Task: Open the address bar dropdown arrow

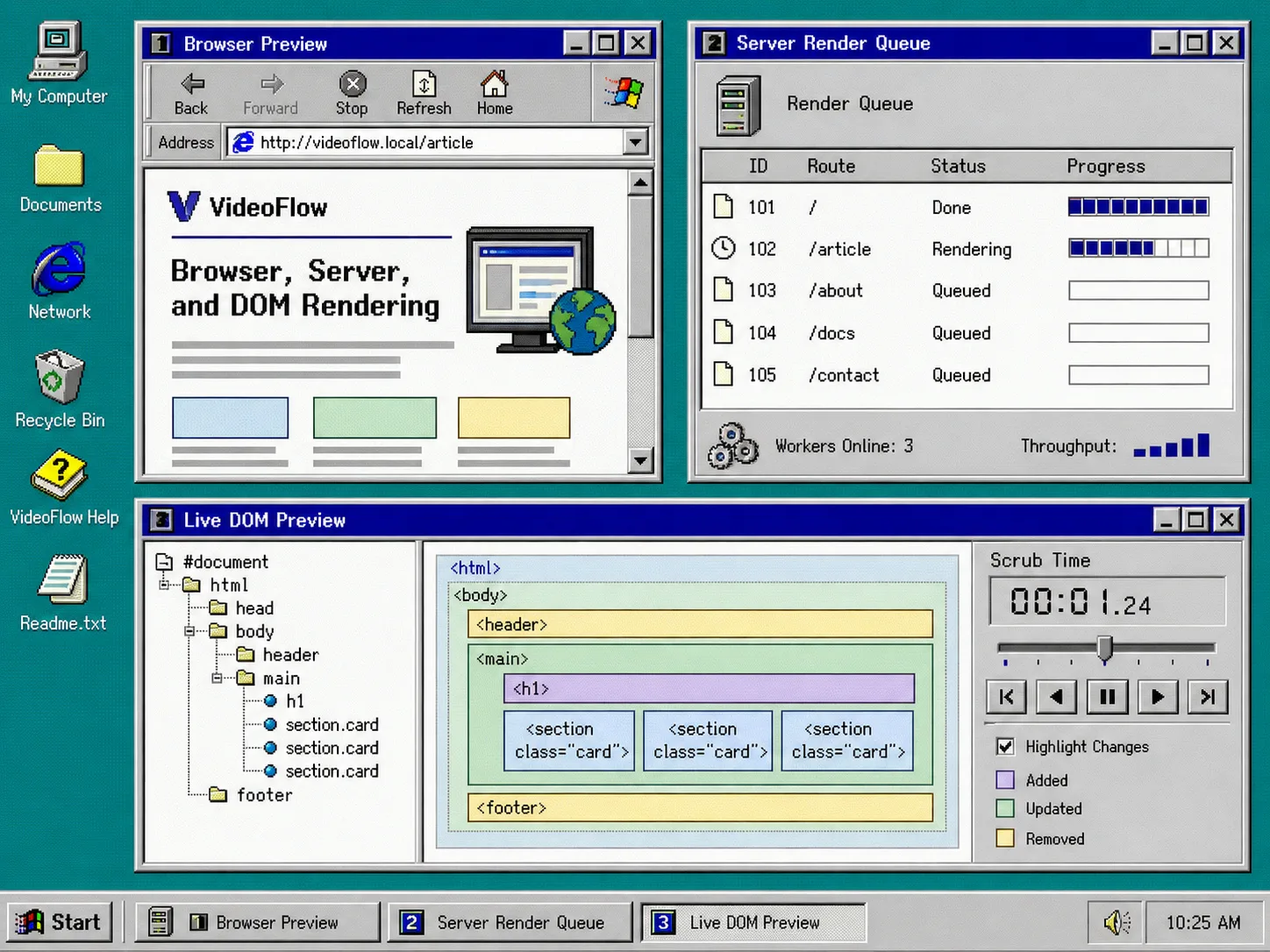Action: pyautogui.click(x=636, y=142)
